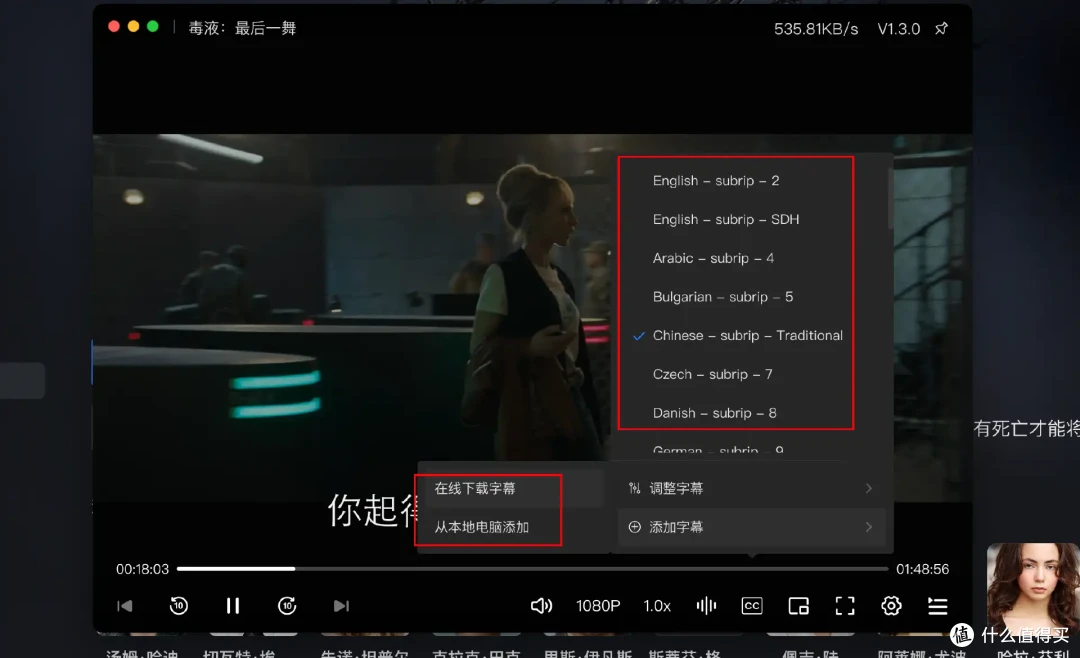Click the 01:48:56 total duration
The image size is (1080, 658).
coord(922,569)
